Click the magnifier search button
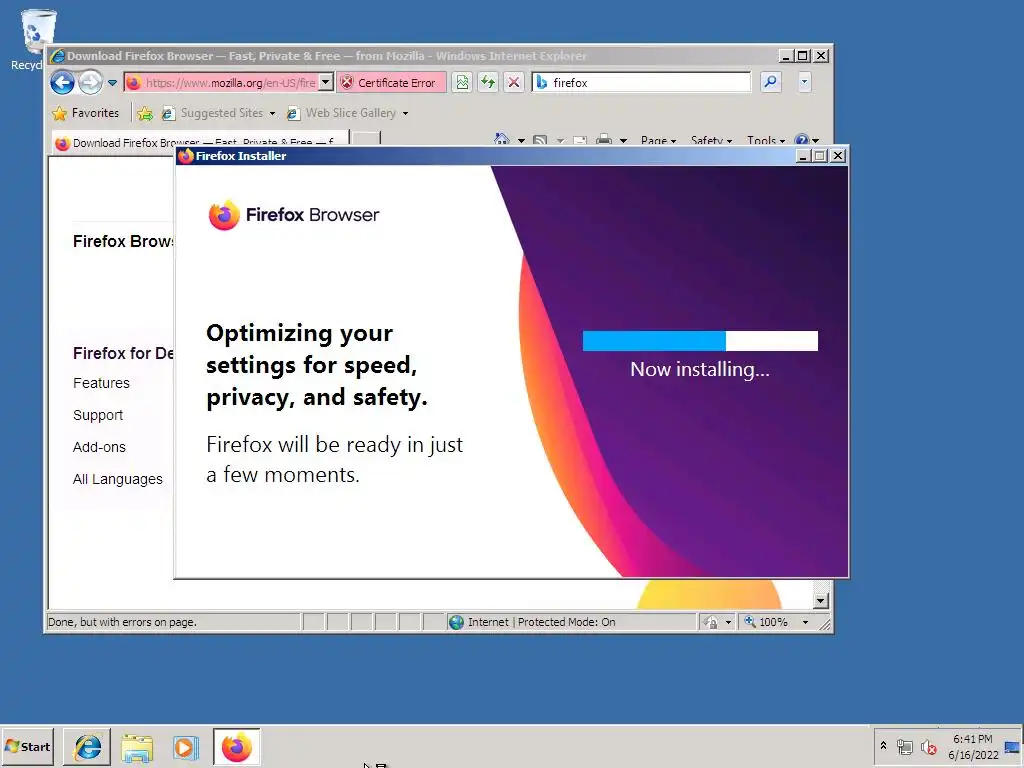 click(x=771, y=82)
